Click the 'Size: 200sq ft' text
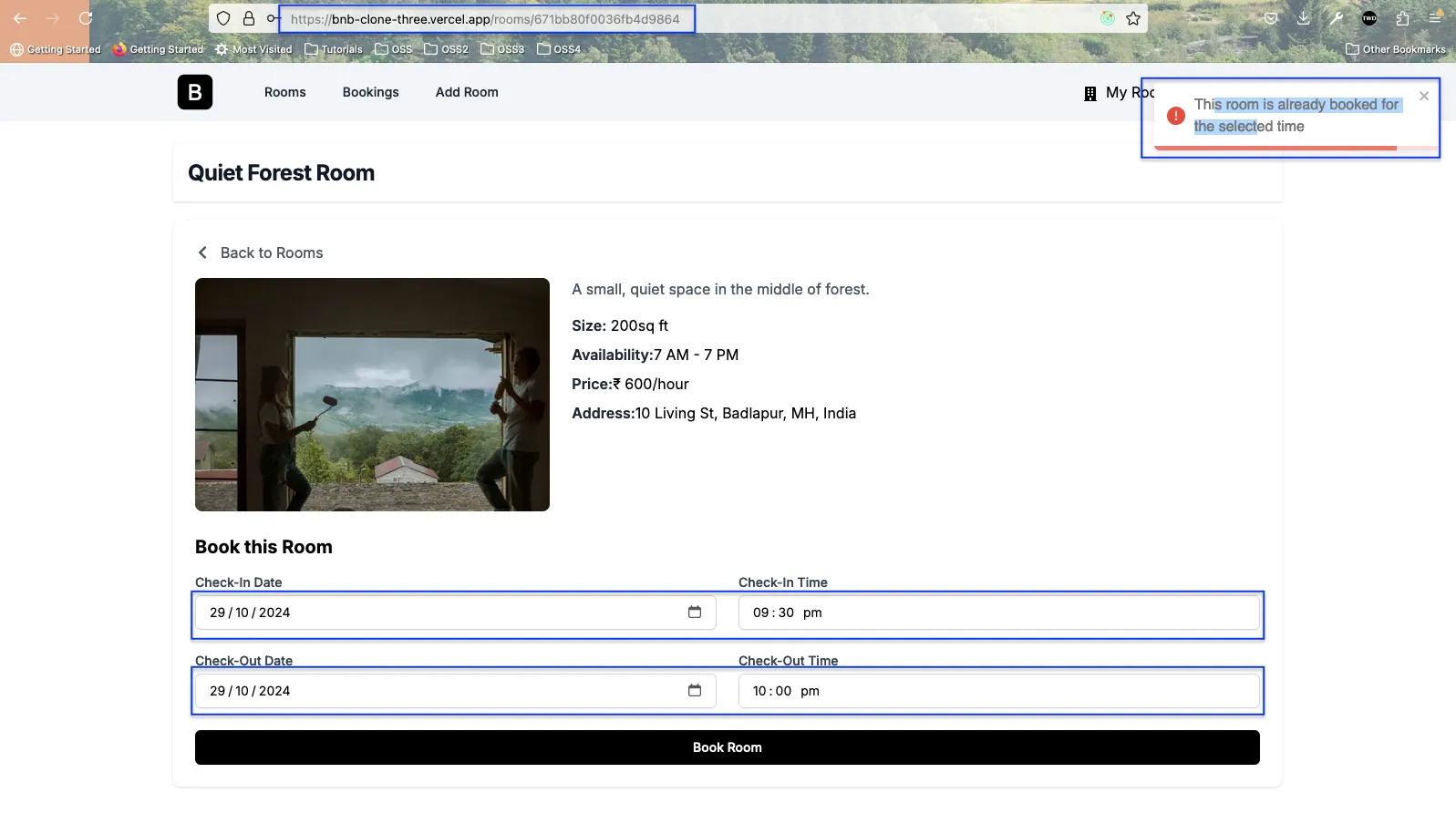Viewport: 1456px width, 824px height. tap(620, 325)
